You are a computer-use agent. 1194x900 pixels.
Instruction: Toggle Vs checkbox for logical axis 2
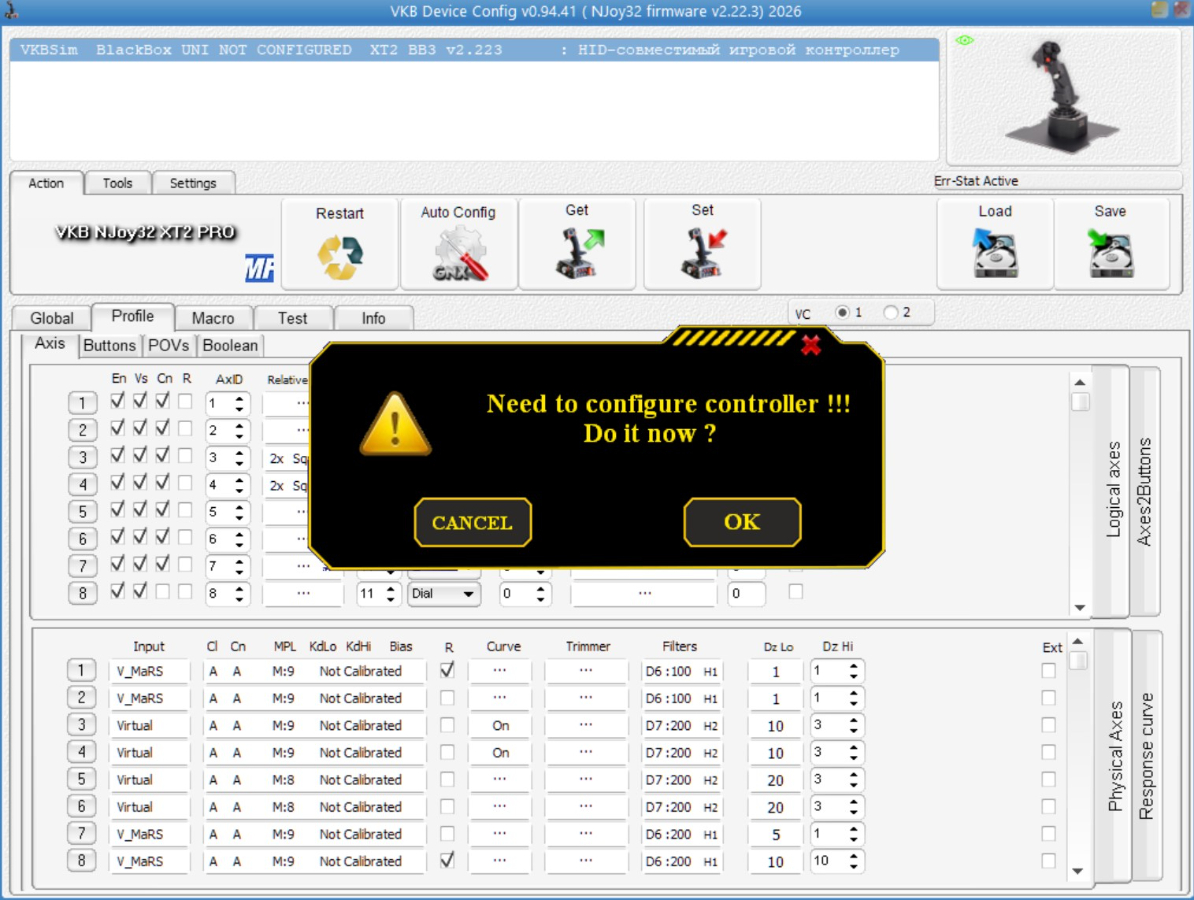140,428
